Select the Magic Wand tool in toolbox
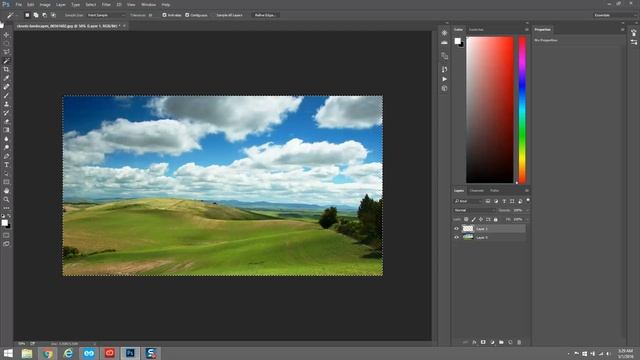640x360 pixels. 6,61
